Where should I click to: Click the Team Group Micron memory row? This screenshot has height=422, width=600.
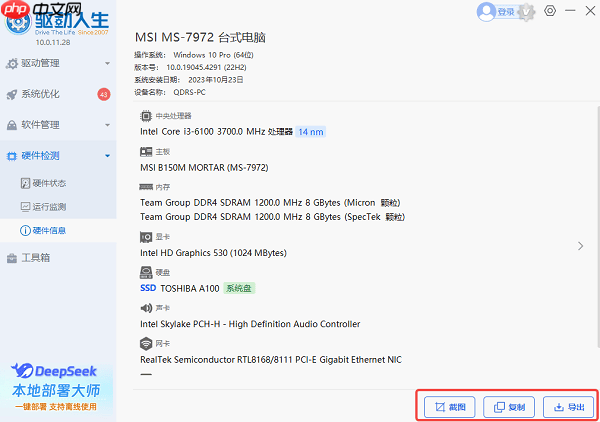[x=270, y=202]
